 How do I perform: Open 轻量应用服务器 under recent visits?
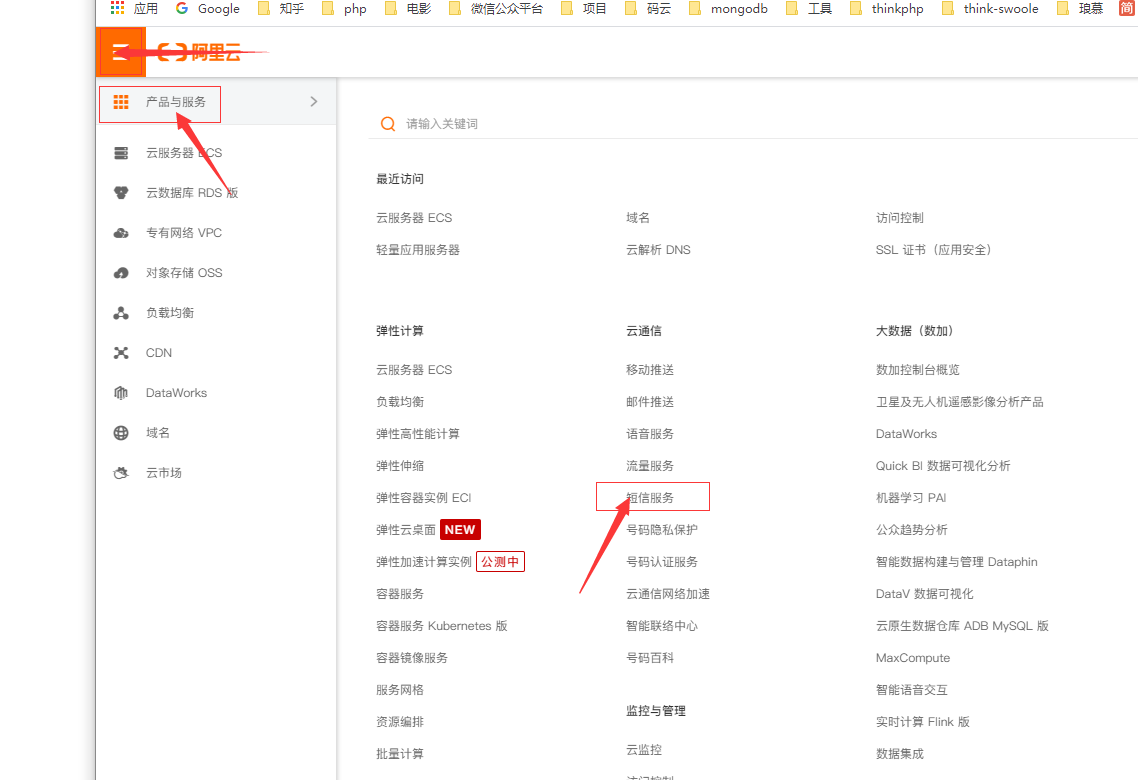(418, 250)
